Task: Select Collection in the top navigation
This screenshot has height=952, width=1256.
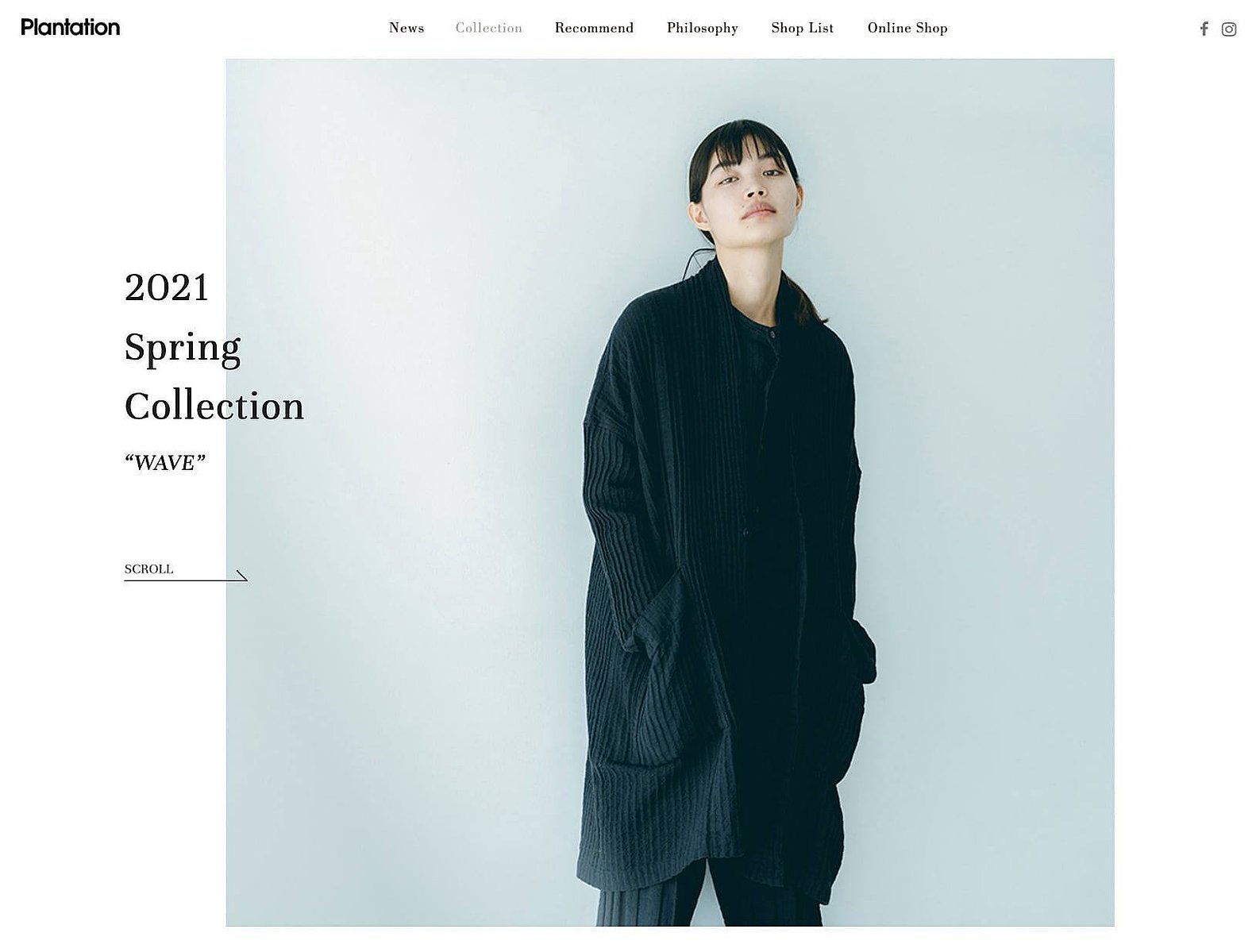Action: click(x=489, y=28)
